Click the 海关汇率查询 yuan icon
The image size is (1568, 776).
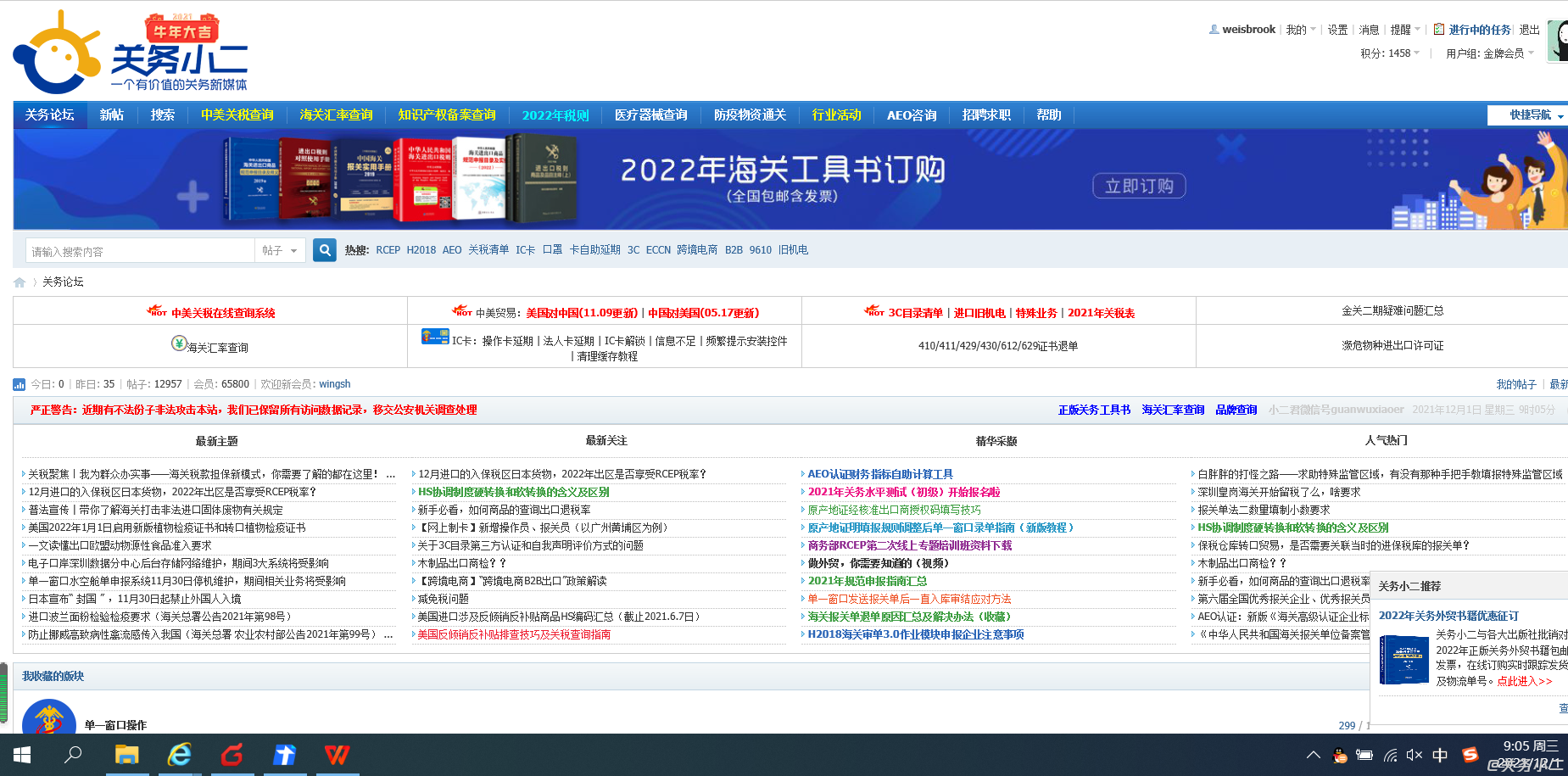(x=179, y=343)
